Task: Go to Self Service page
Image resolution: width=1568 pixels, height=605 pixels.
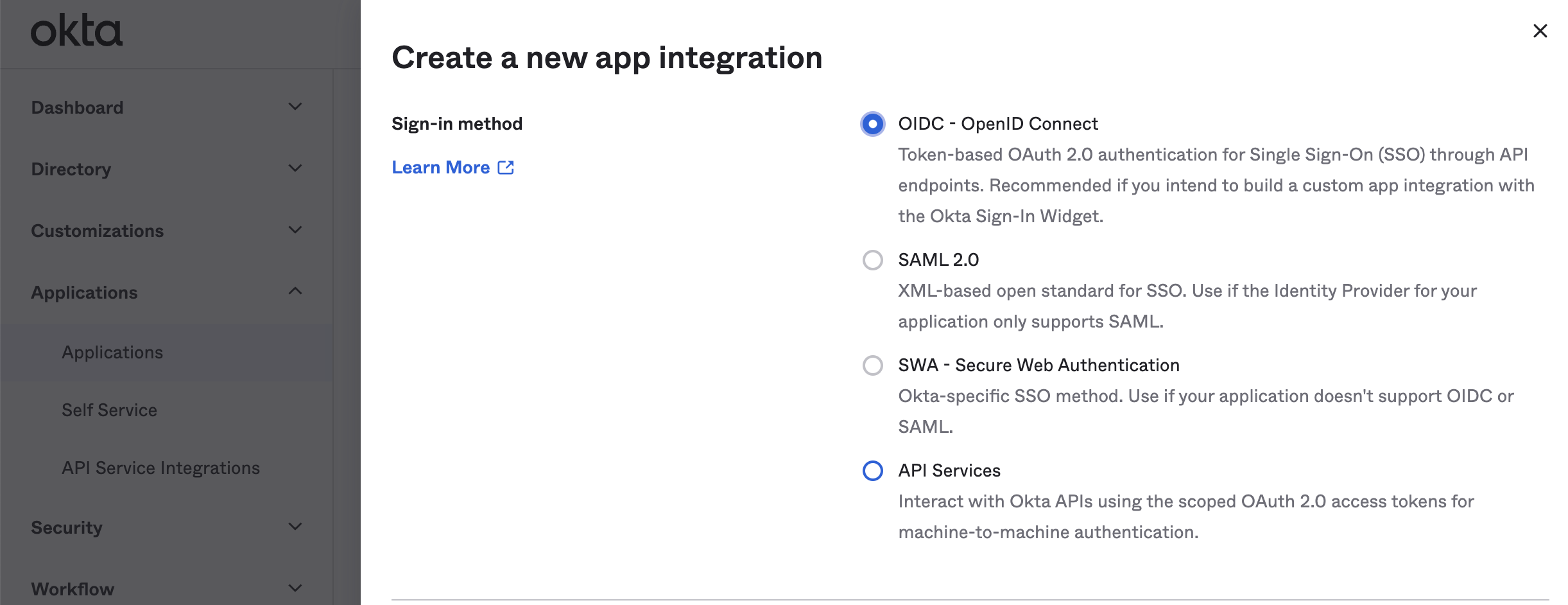Action: click(109, 410)
